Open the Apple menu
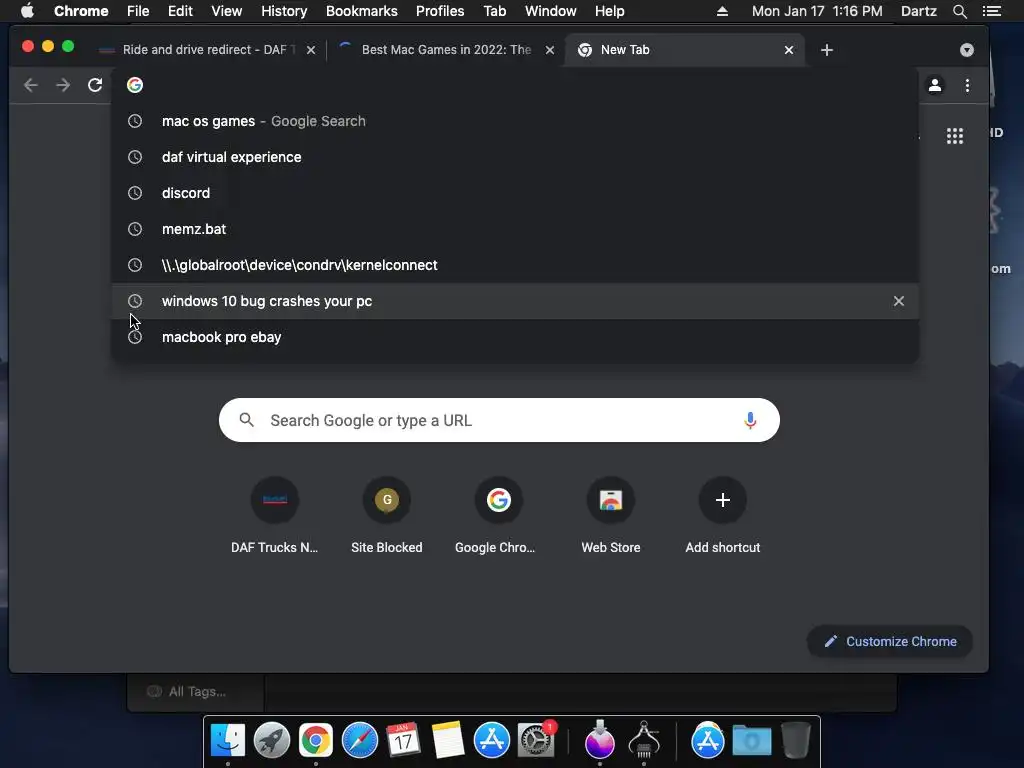The width and height of the screenshot is (1024, 768). tap(27, 11)
